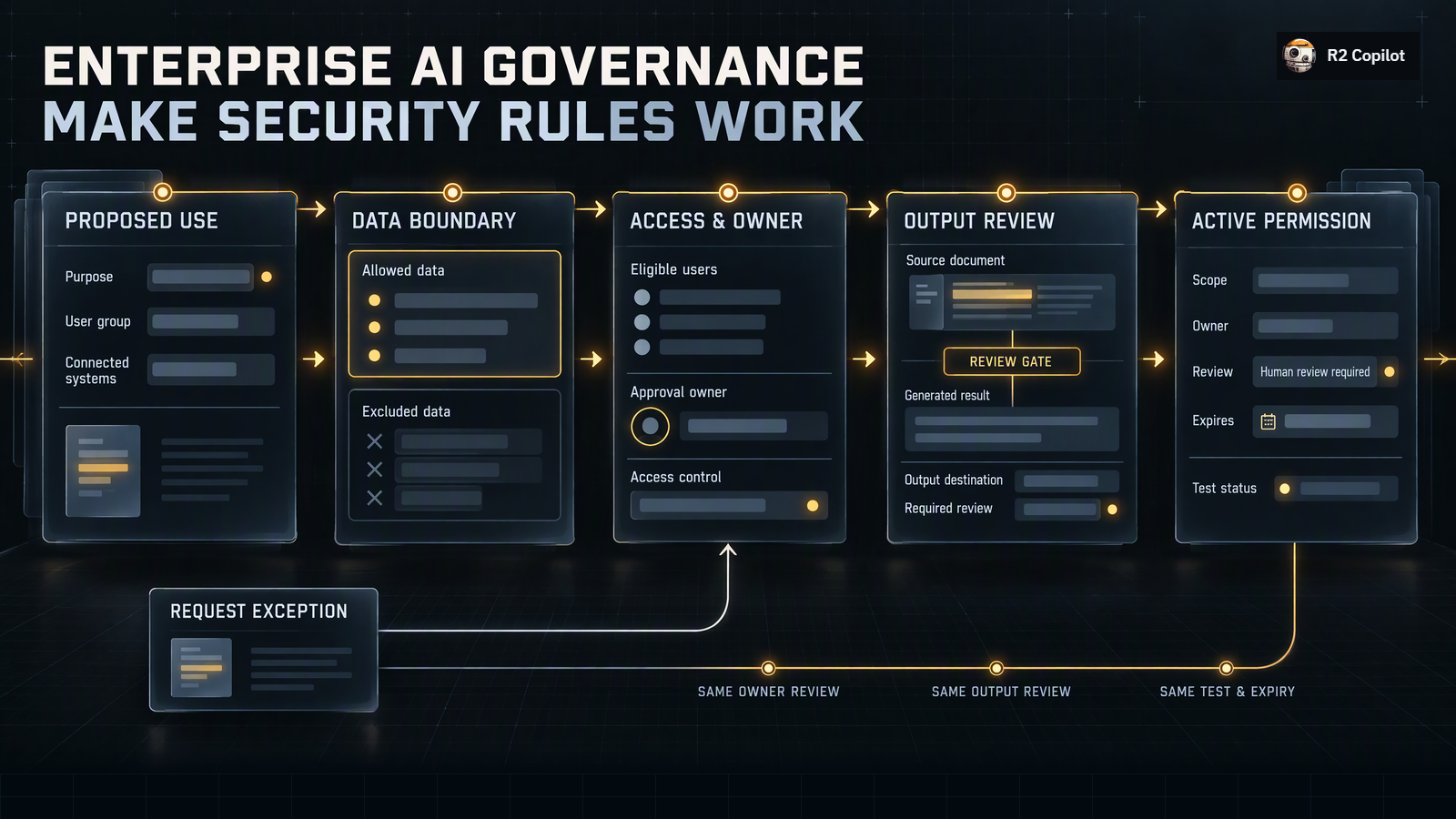Screen dimensions: 1456x819
Task: Open the R2 Copilot badge label
Action: coord(1365,56)
